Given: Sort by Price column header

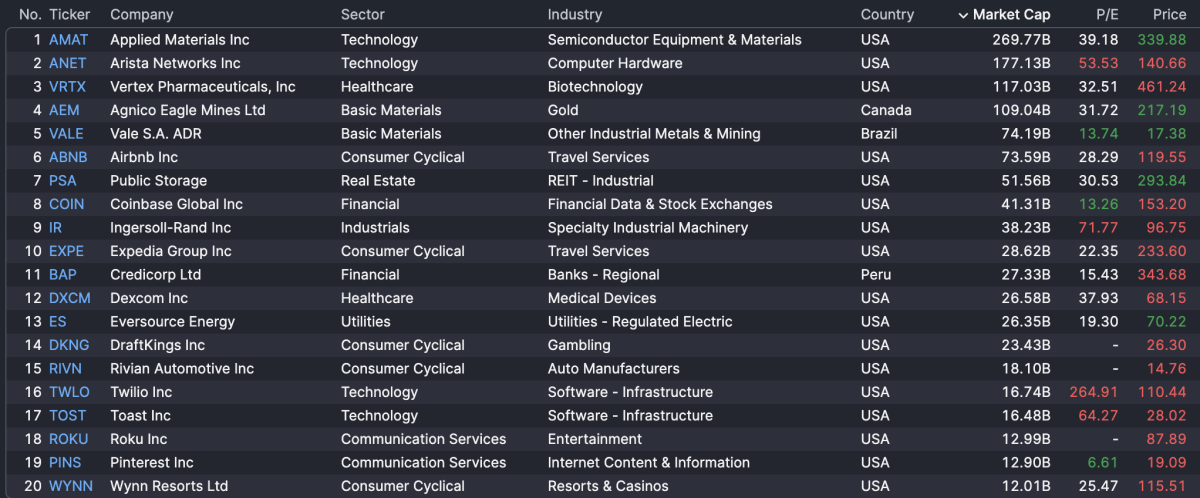Looking at the screenshot, I should point(1169,15).
